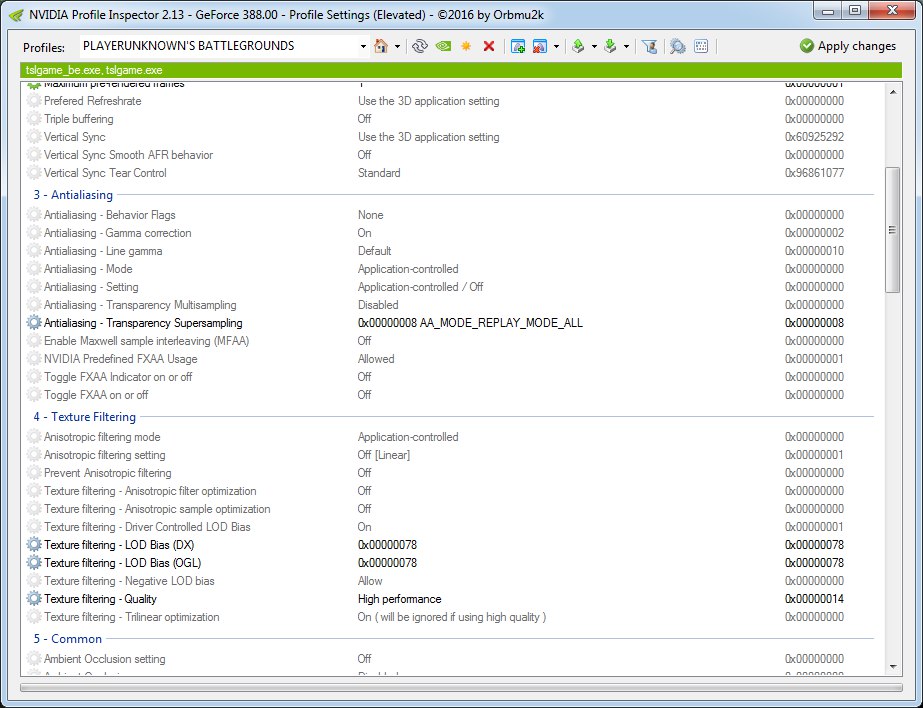This screenshot has height=708, width=923.
Task: Select 'Enable Maxwell sample interleaving (MFAA)' setting
Action: (147, 341)
